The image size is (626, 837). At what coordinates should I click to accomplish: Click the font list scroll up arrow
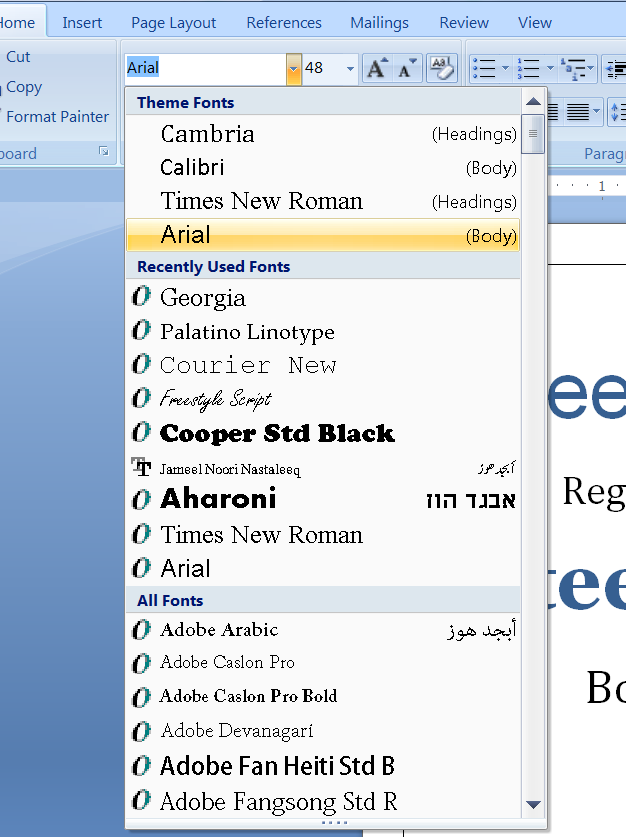point(533,101)
